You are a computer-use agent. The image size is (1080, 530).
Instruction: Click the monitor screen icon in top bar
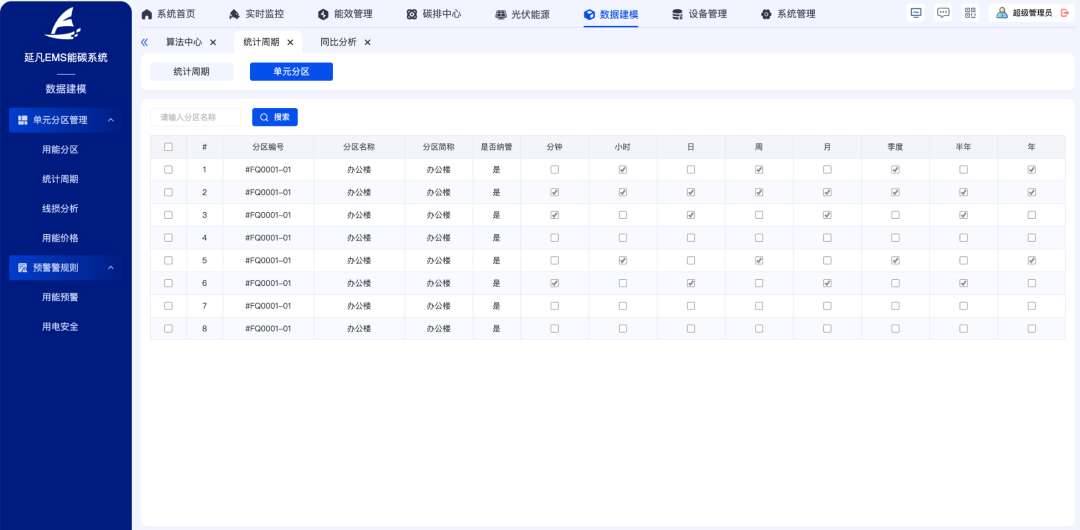click(916, 13)
